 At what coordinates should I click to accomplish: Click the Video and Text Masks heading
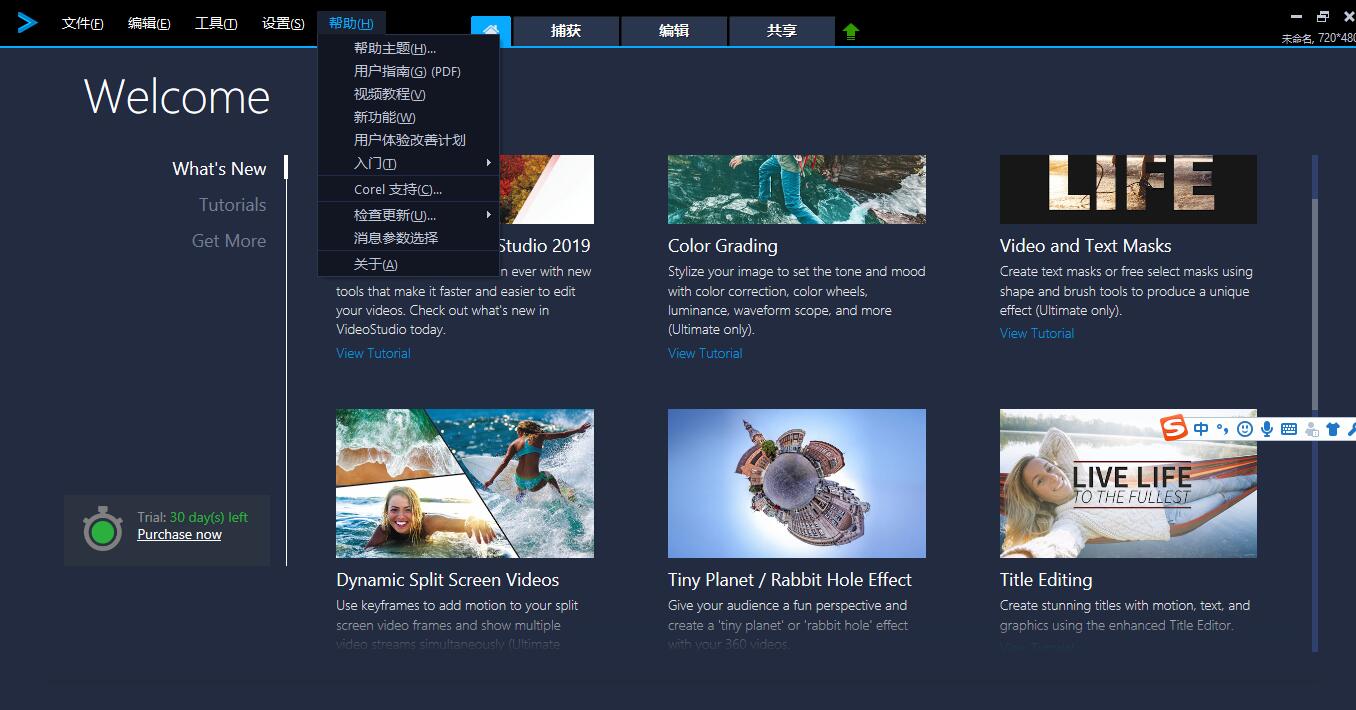click(1085, 245)
